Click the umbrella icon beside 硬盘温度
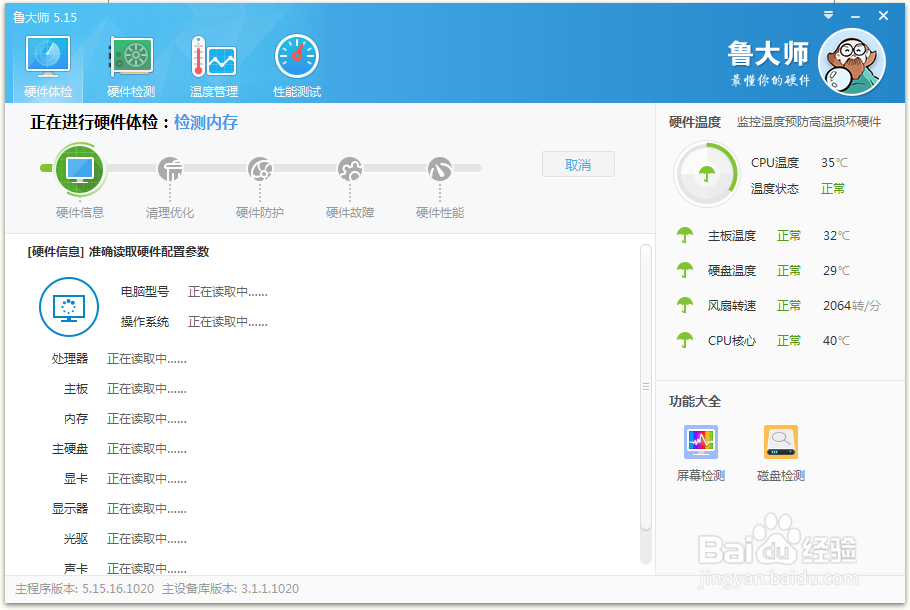The width and height of the screenshot is (910, 610). 685,270
